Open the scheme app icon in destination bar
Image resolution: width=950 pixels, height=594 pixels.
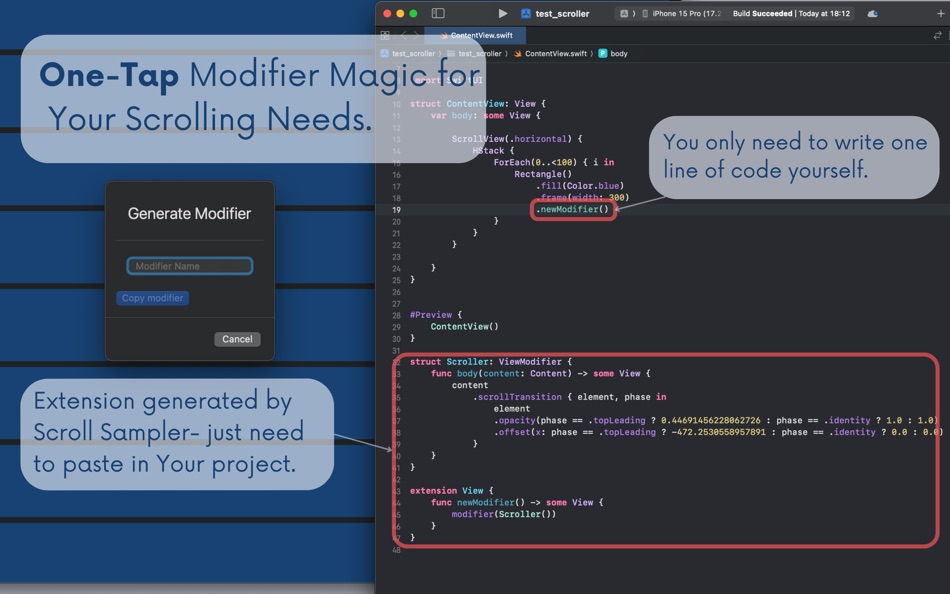624,13
